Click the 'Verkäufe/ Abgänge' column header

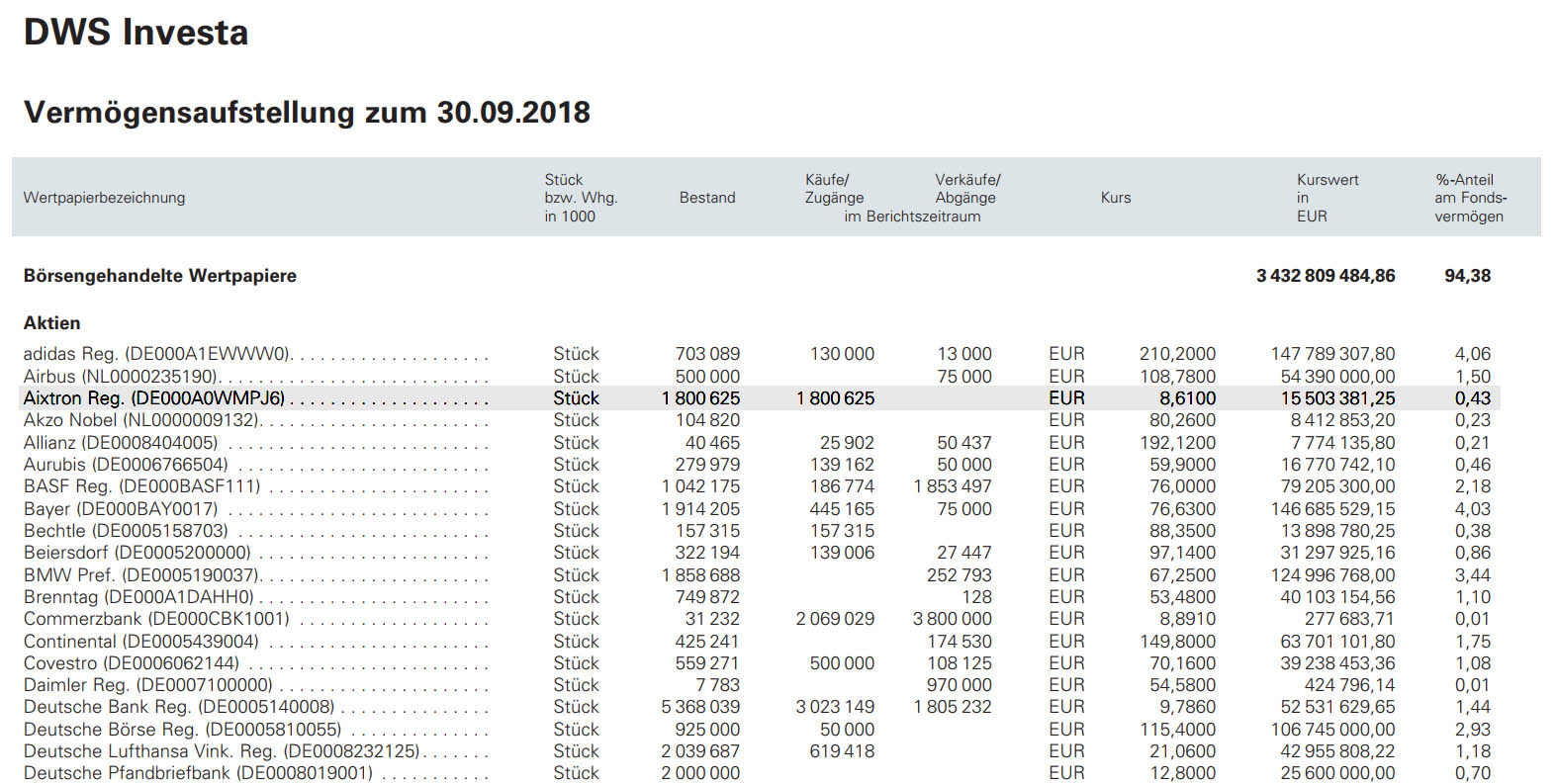[x=967, y=189]
